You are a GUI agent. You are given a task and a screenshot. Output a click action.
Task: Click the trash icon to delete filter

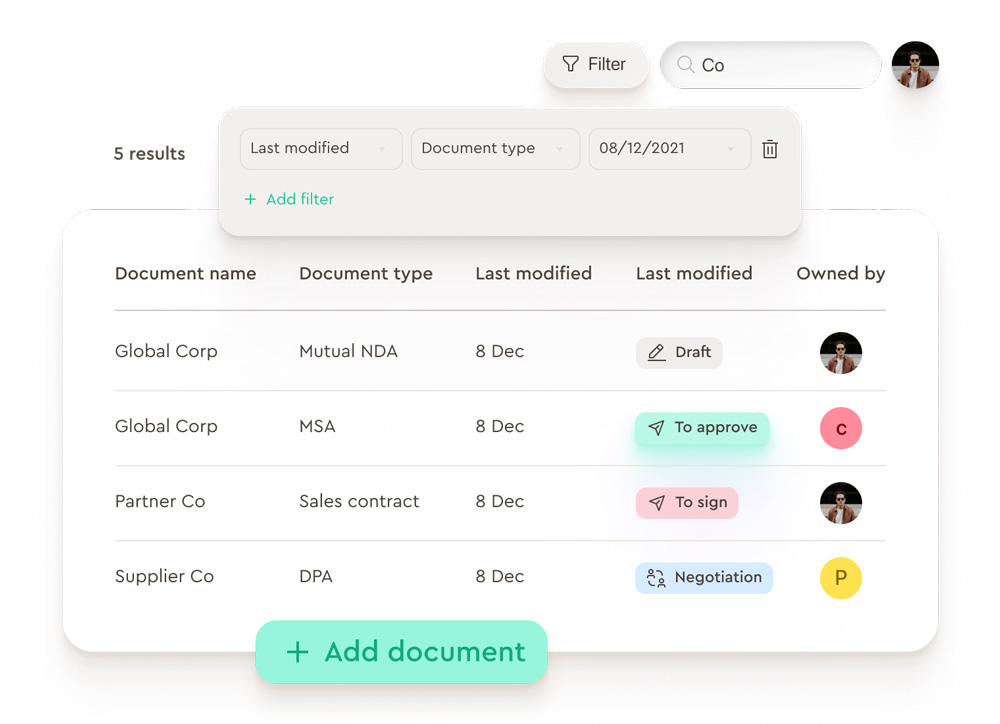tap(770, 149)
